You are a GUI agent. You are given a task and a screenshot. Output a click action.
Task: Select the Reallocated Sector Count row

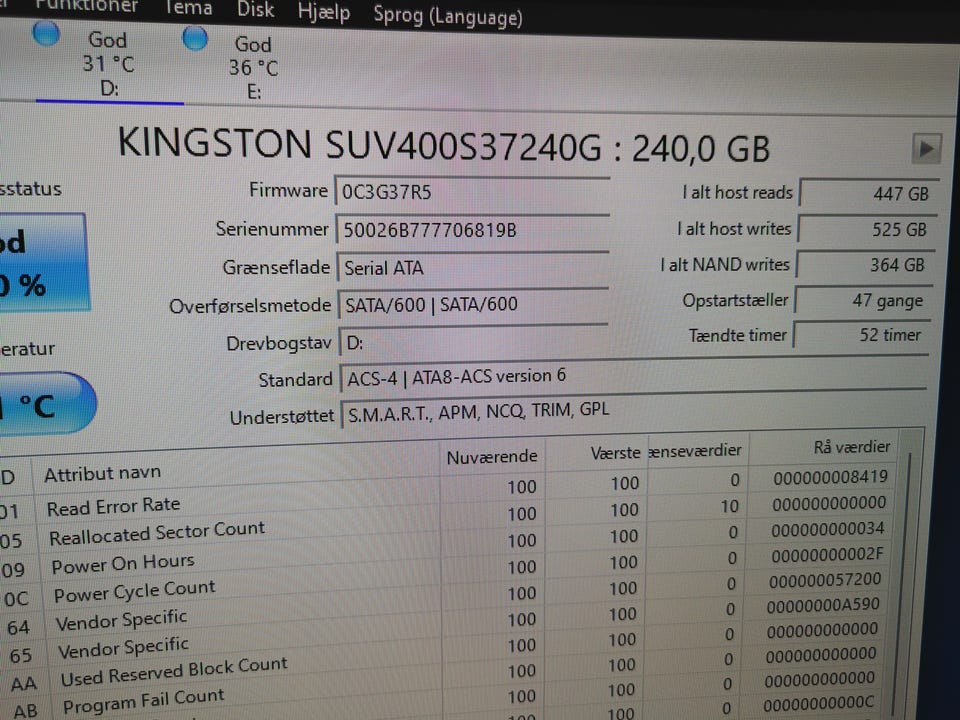[447, 522]
